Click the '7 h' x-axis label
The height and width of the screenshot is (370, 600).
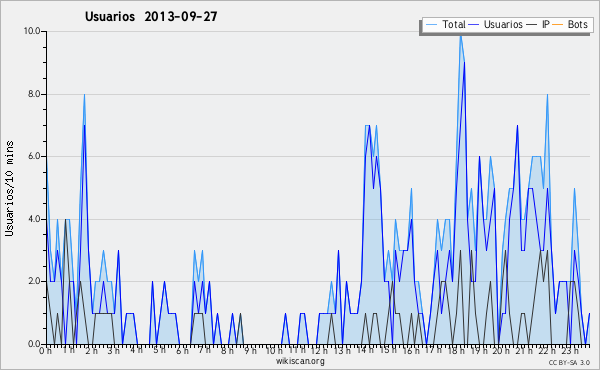[205, 350]
